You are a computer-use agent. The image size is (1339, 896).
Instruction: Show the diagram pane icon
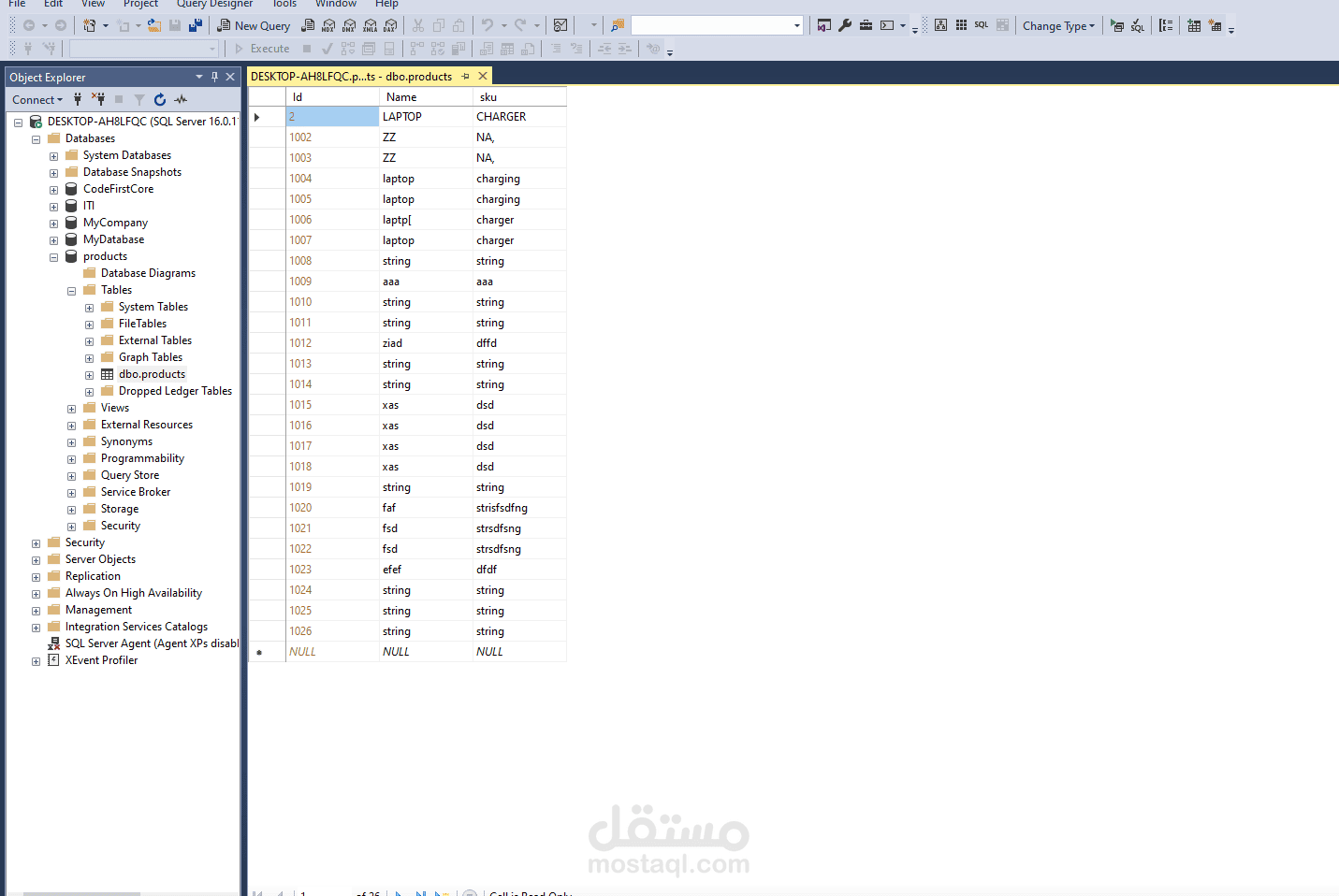pyautogui.click(x=940, y=25)
